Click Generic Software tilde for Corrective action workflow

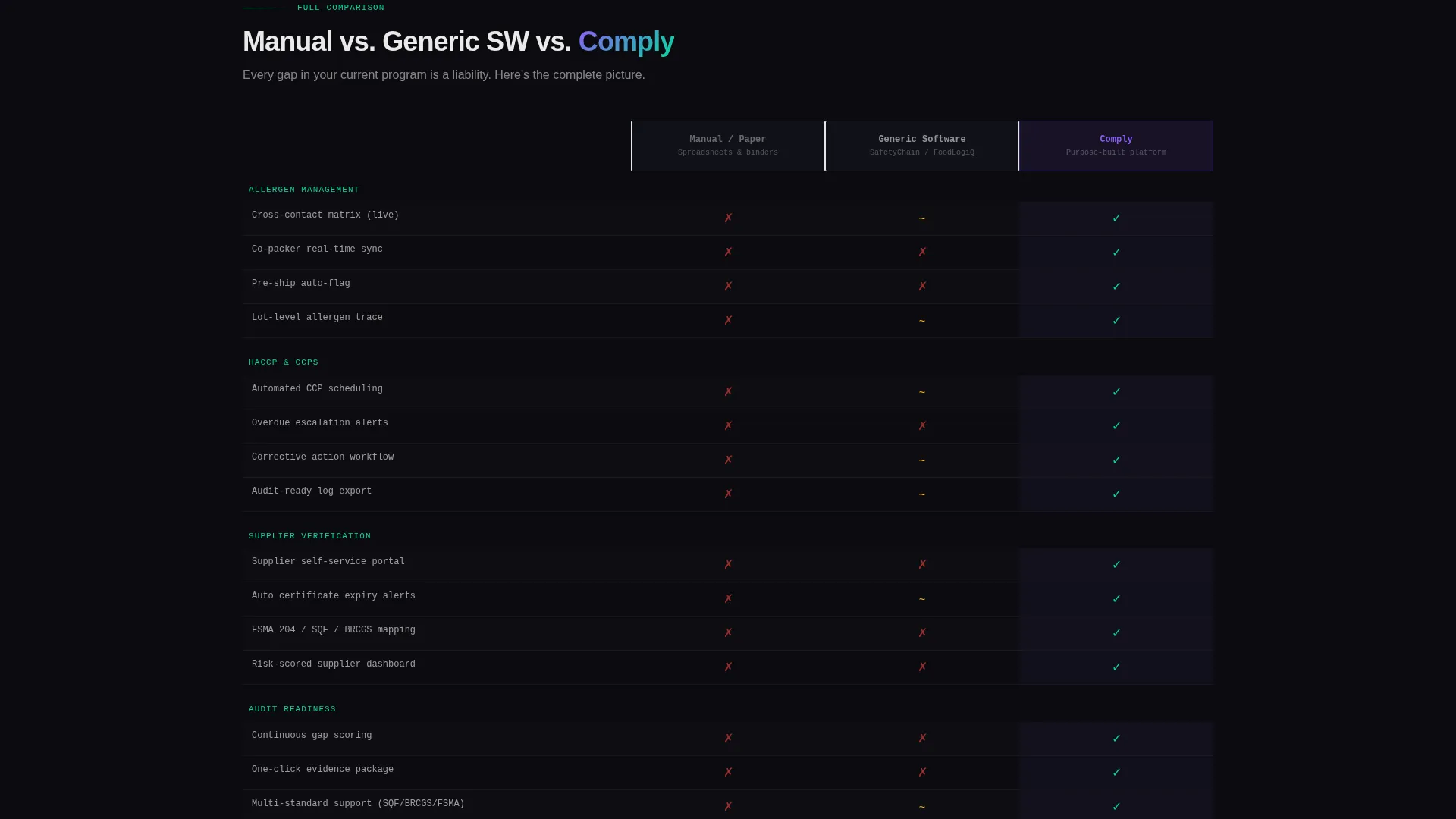click(x=922, y=460)
